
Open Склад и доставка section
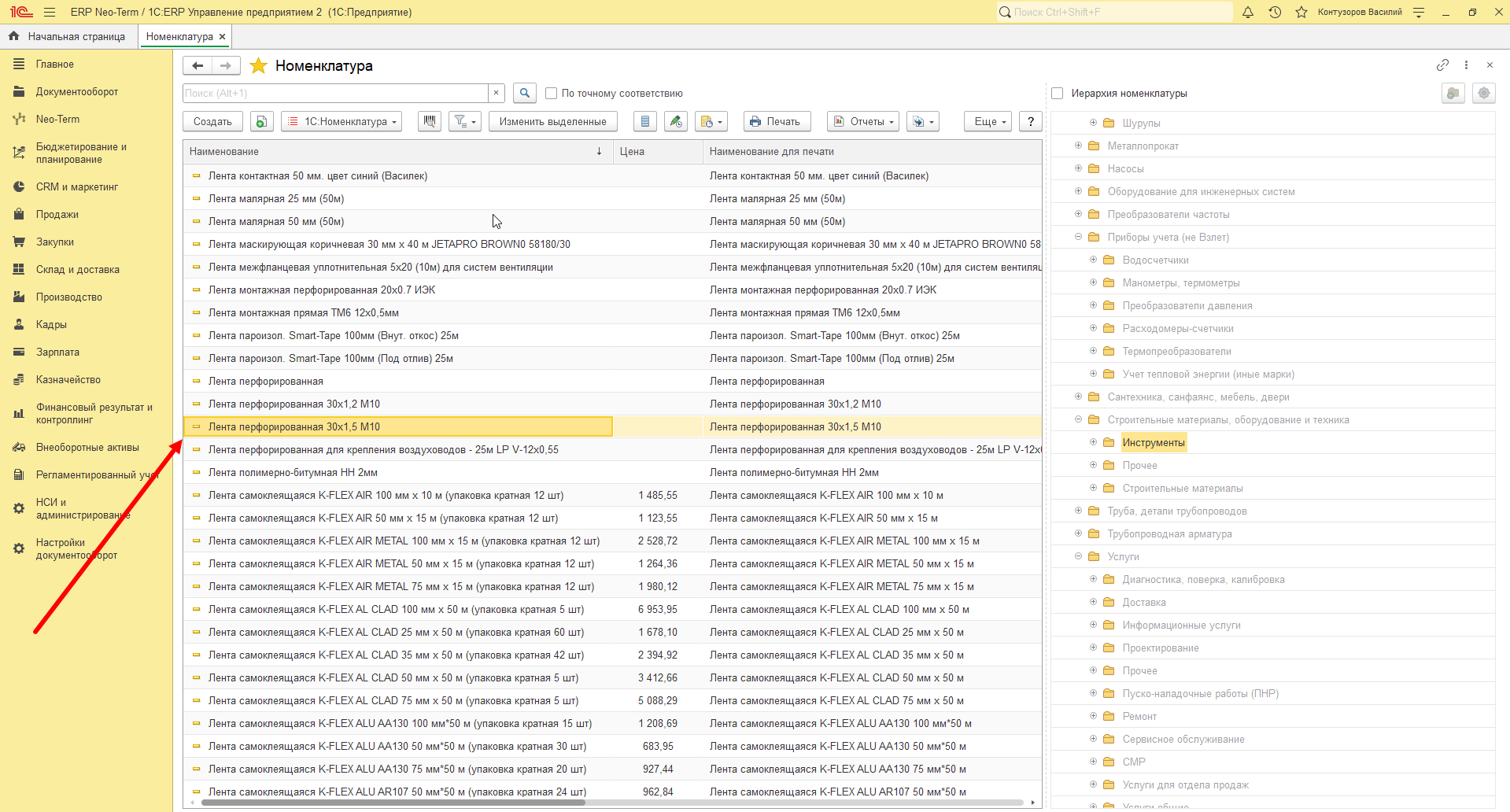[78, 269]
